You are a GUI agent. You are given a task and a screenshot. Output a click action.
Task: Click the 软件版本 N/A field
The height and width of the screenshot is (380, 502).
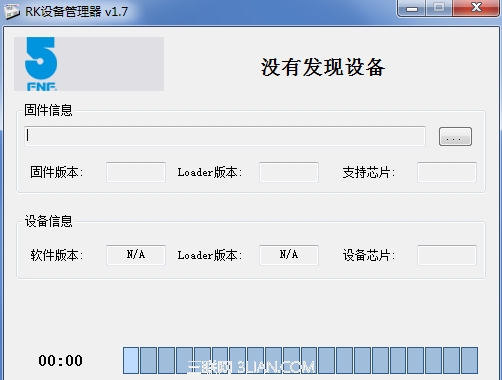point(136,255)
